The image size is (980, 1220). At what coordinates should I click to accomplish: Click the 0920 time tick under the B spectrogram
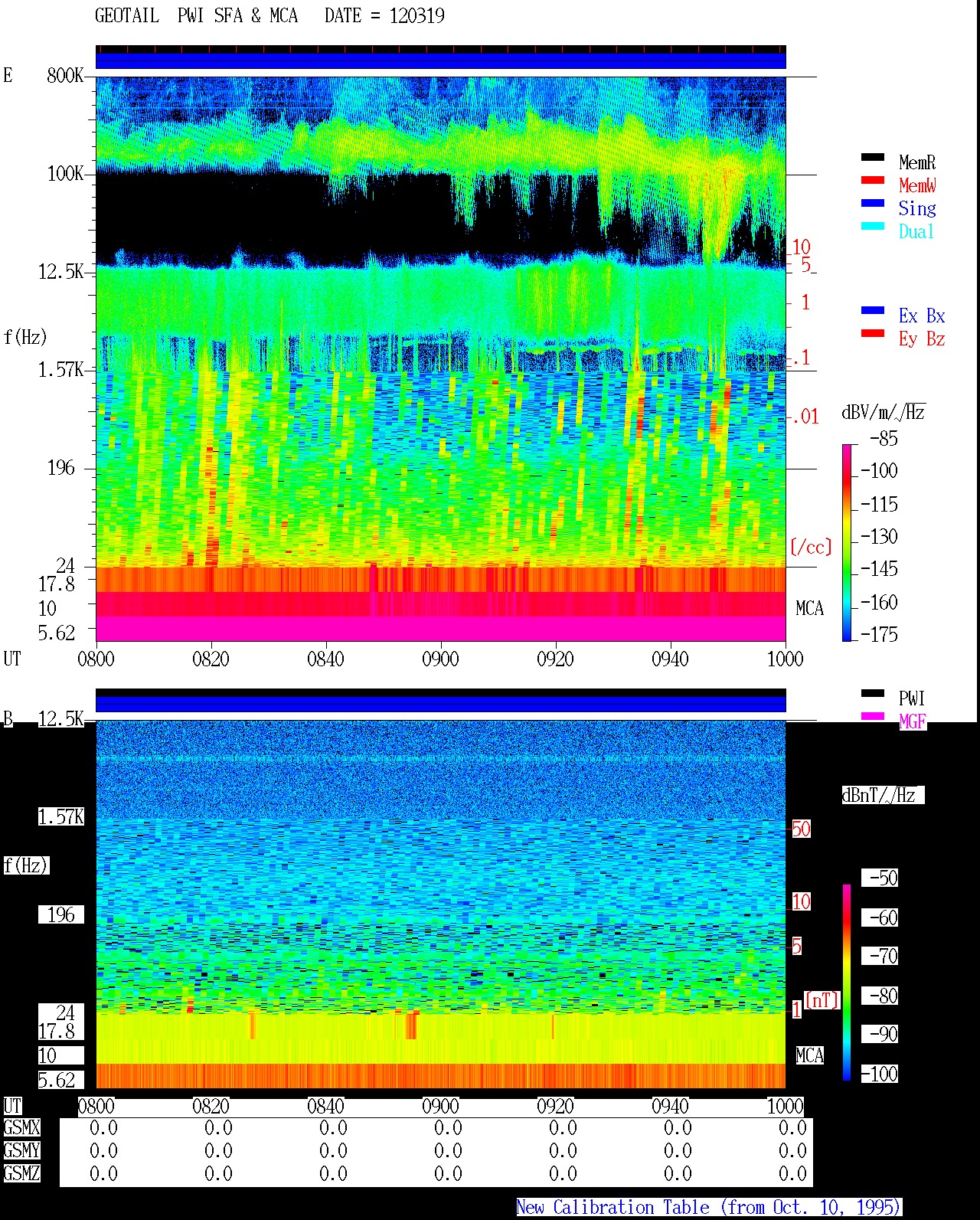[x=555, y=1106]
